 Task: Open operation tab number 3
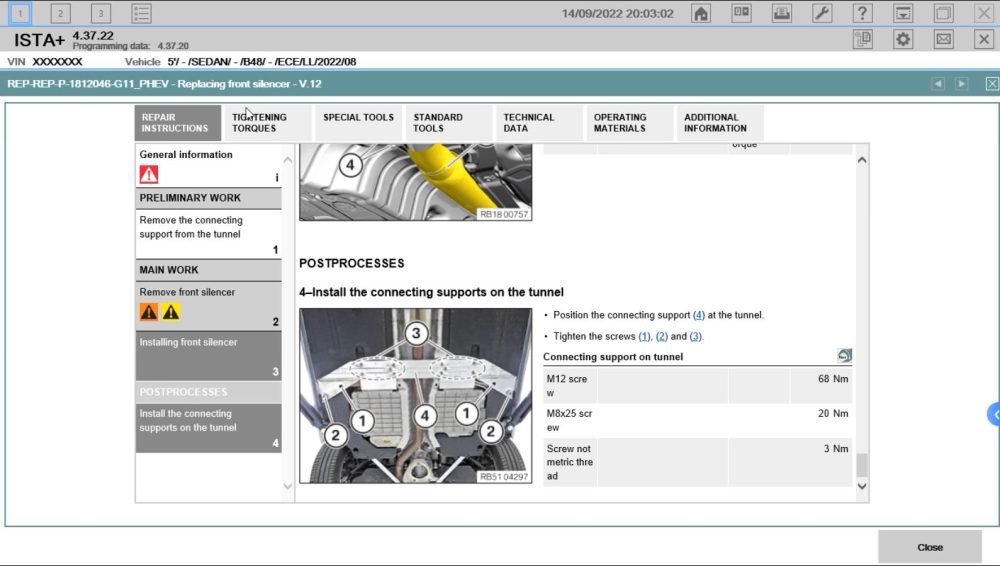coord(101,13)
